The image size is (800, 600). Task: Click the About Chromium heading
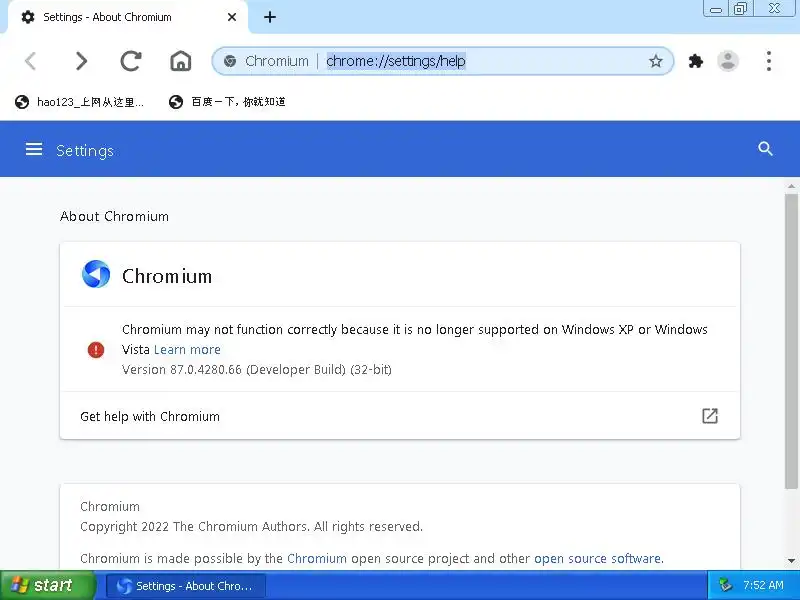click(x=114, y=216)
